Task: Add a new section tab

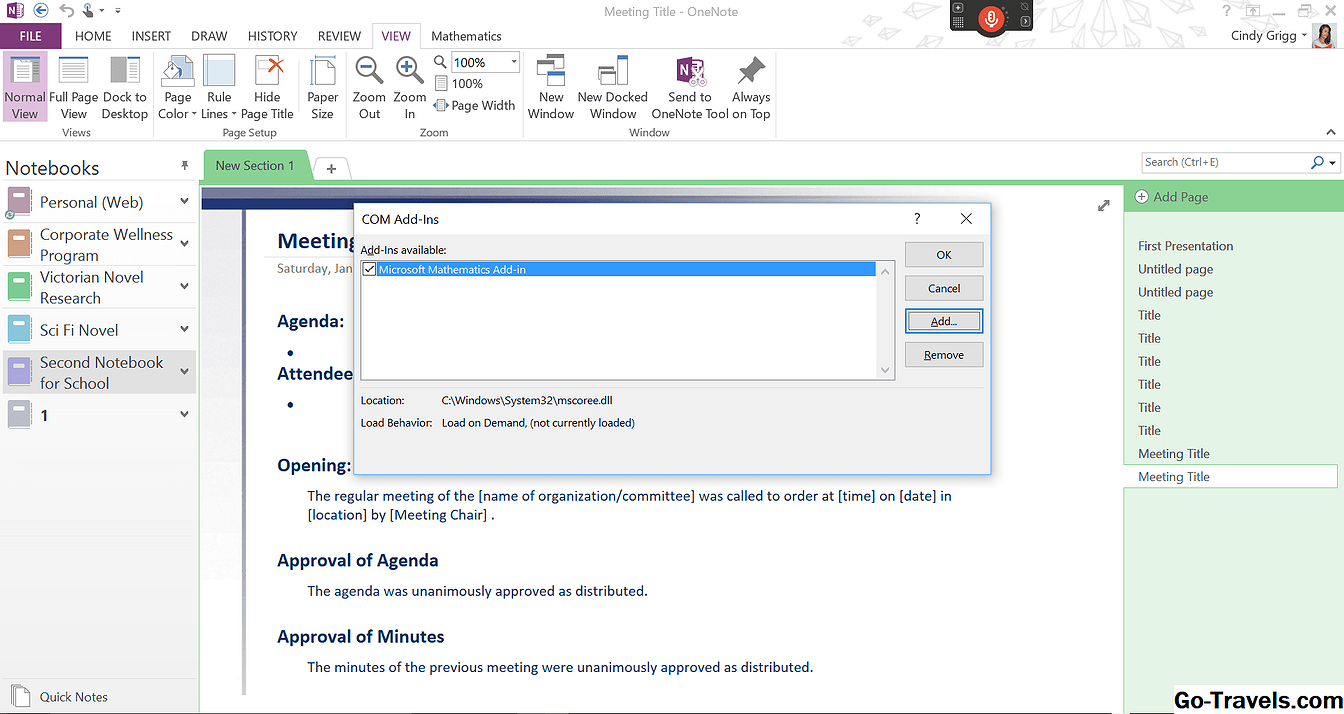Action: click(x=331, y=167)
